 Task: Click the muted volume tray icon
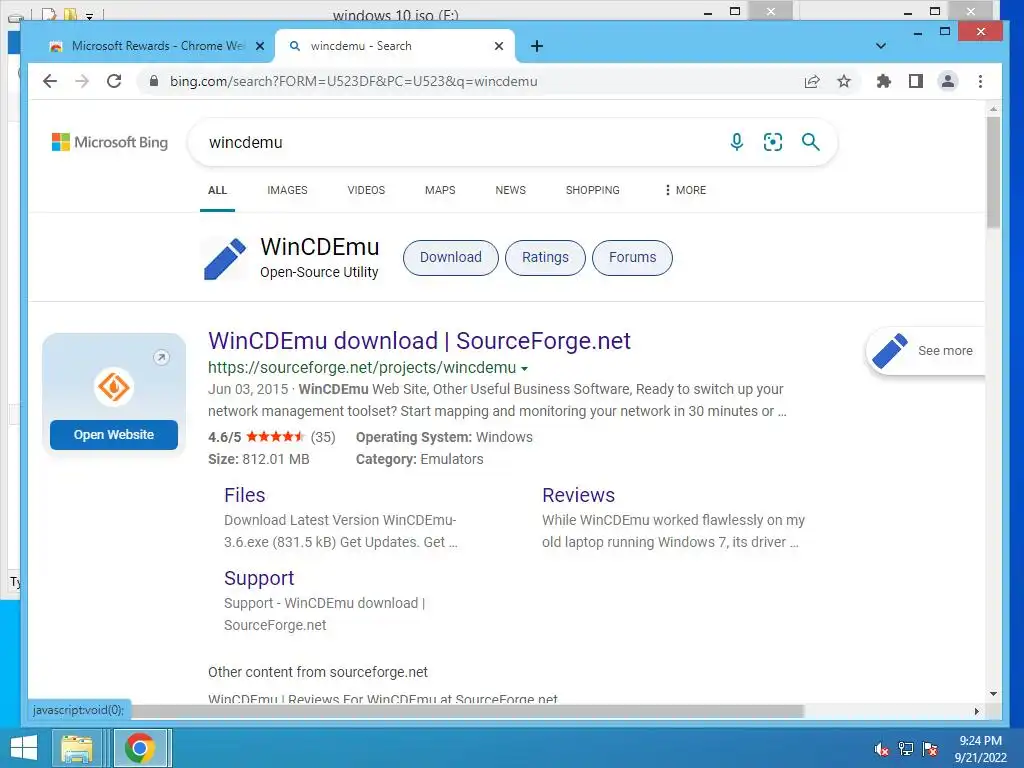coord(881,749)
